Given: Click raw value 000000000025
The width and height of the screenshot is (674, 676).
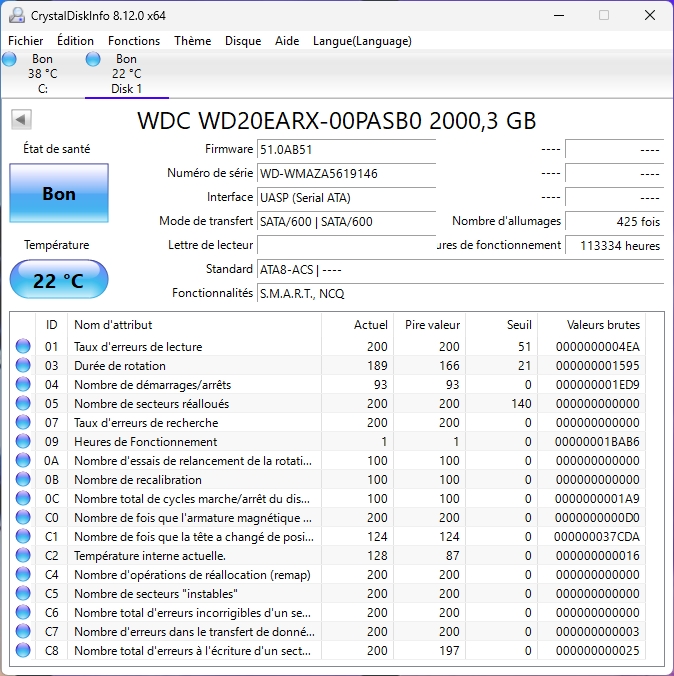Looking at the screenshot, I should click(598, 650).
